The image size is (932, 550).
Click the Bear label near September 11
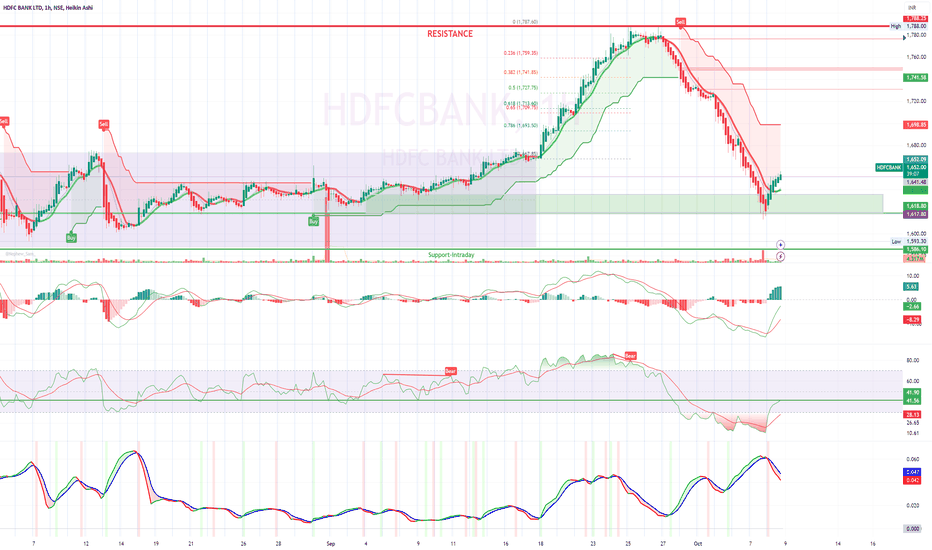(451, 371)
